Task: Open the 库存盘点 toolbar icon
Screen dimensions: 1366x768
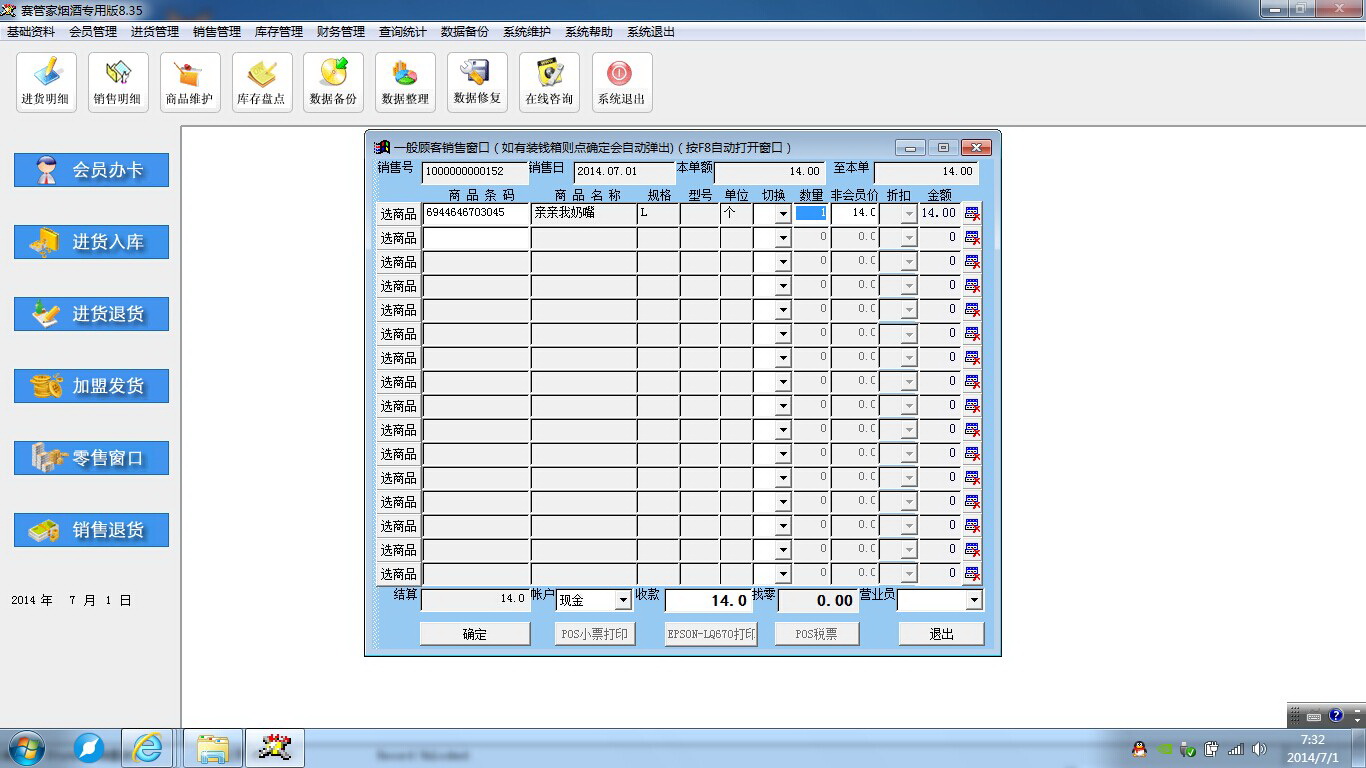Action: [x=262, y=82]
